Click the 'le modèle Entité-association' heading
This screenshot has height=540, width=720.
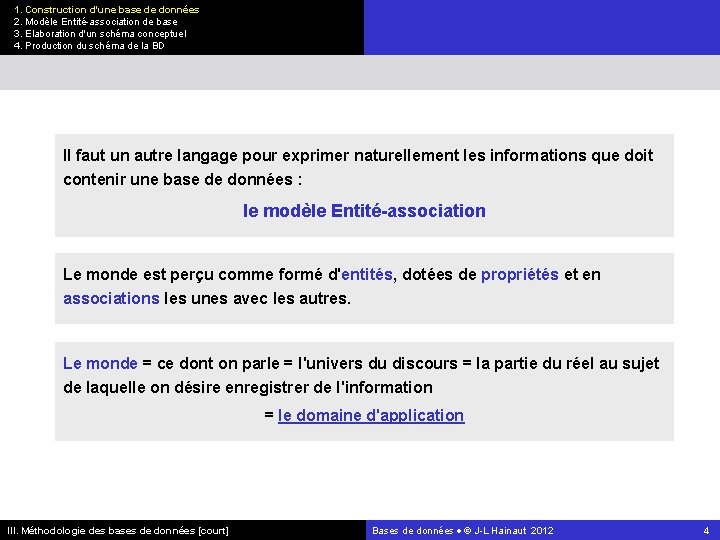pyautogui.click(x=364, y=211)
